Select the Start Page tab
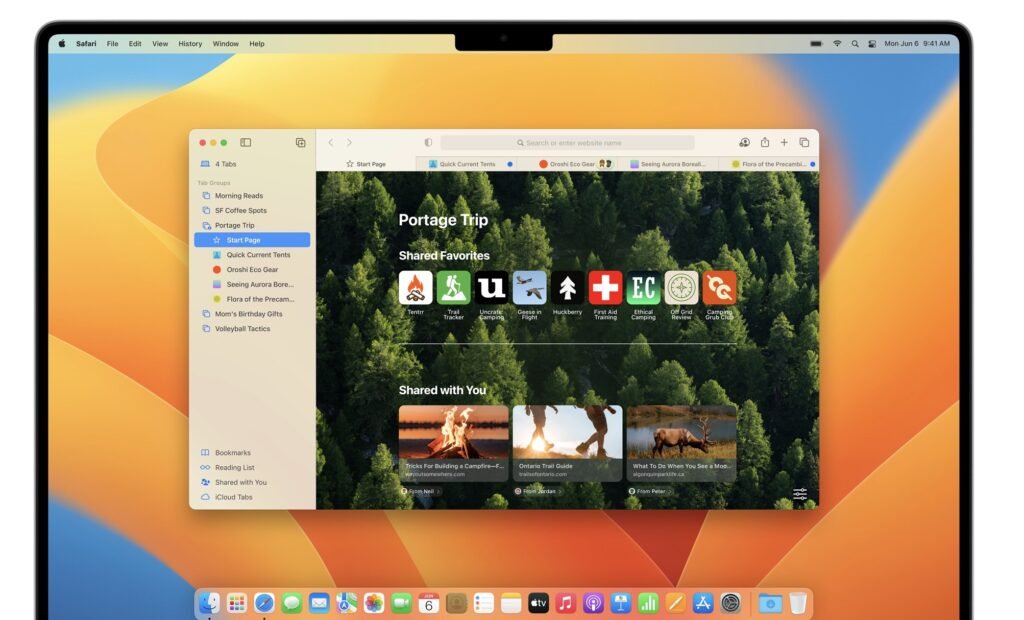This screenshot has height=620, width=1024. 366,164
